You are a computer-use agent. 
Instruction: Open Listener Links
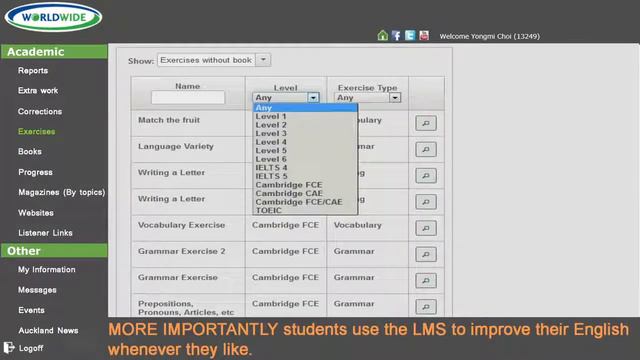coord(45,233)
